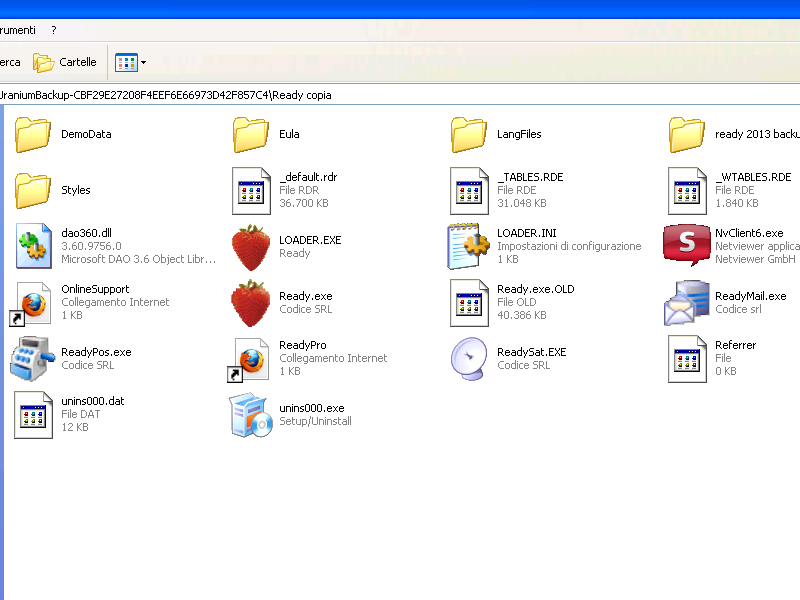Click the ReadySat.EXE satellite dish icon
800x600 pixels.
point(469,359)
